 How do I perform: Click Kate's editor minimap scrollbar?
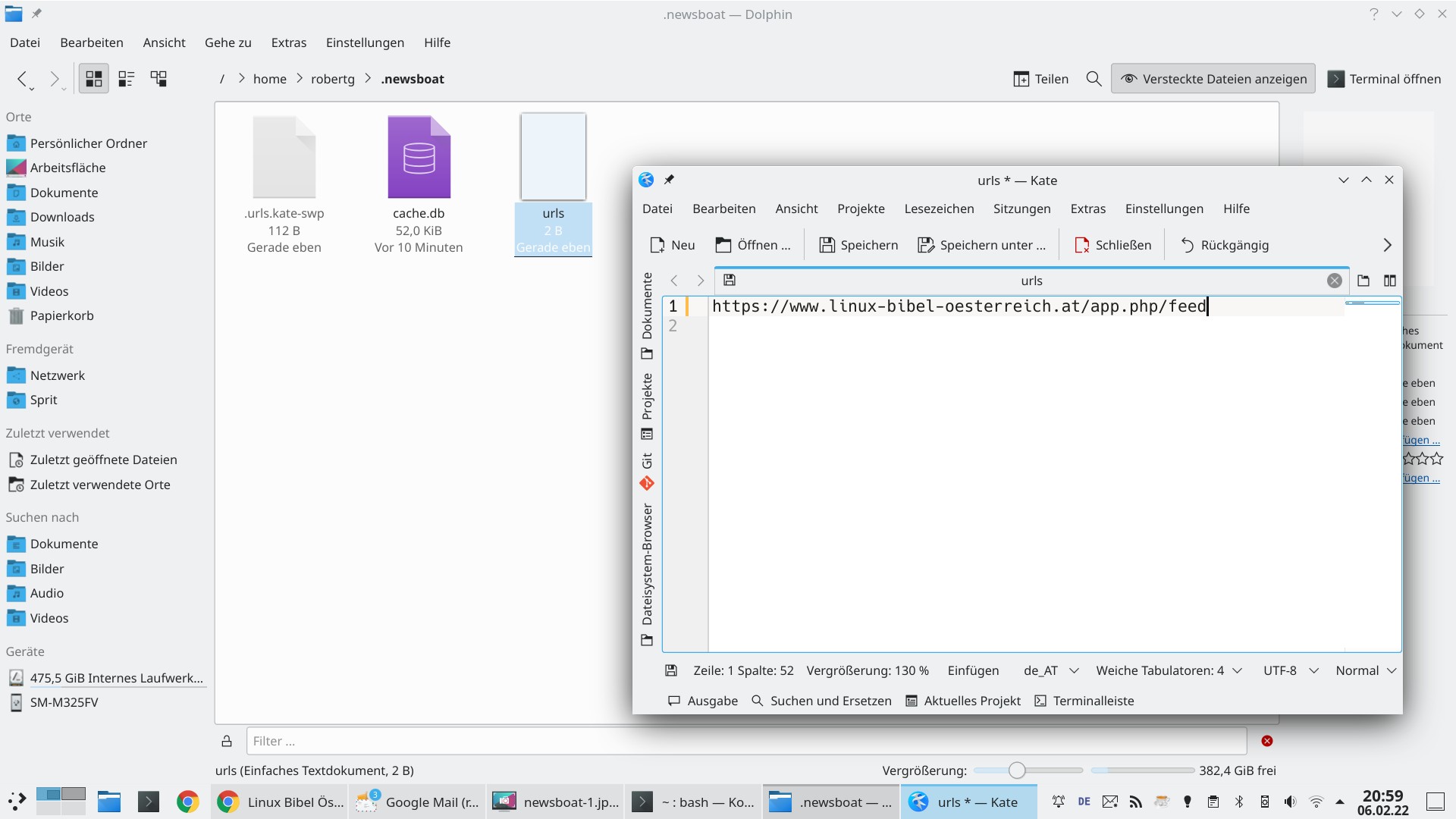[1373, 475]
